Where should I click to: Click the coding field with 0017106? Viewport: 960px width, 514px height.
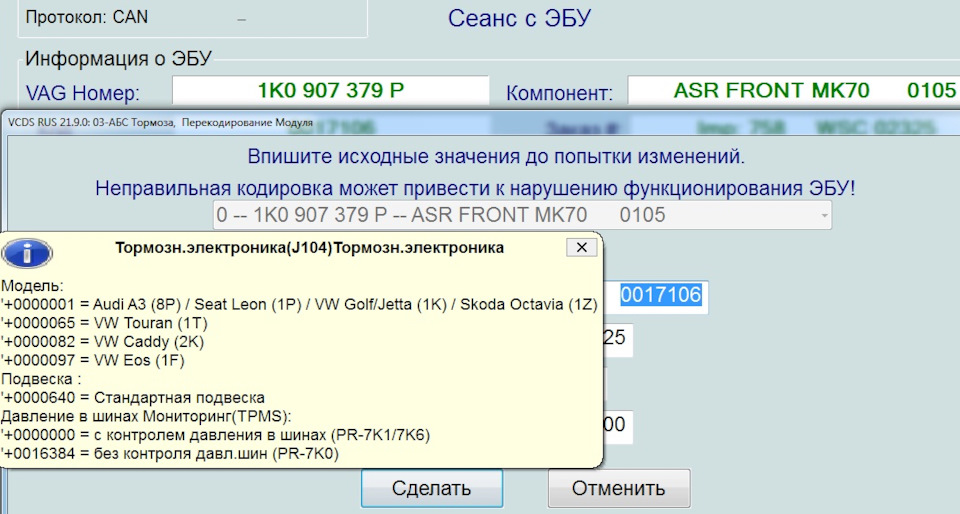coord(656,297)
